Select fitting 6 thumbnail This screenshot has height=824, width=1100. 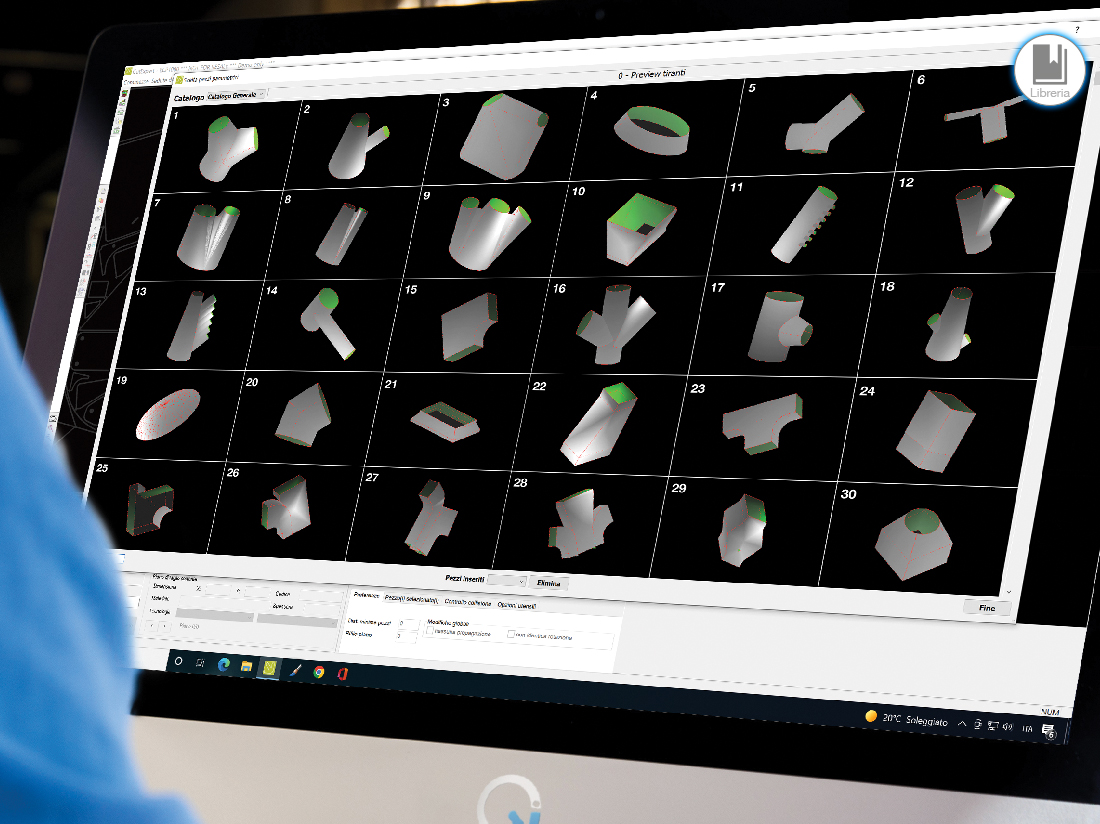[986, 119]
